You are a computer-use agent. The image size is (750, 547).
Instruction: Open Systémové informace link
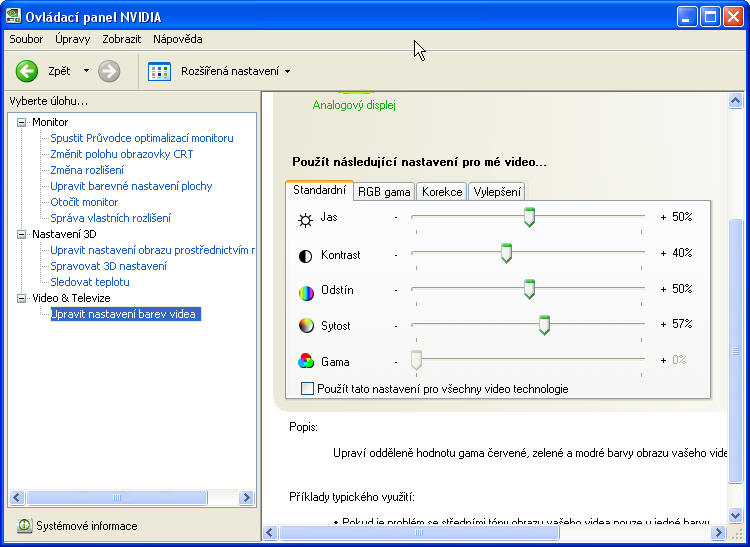(86, 525)
